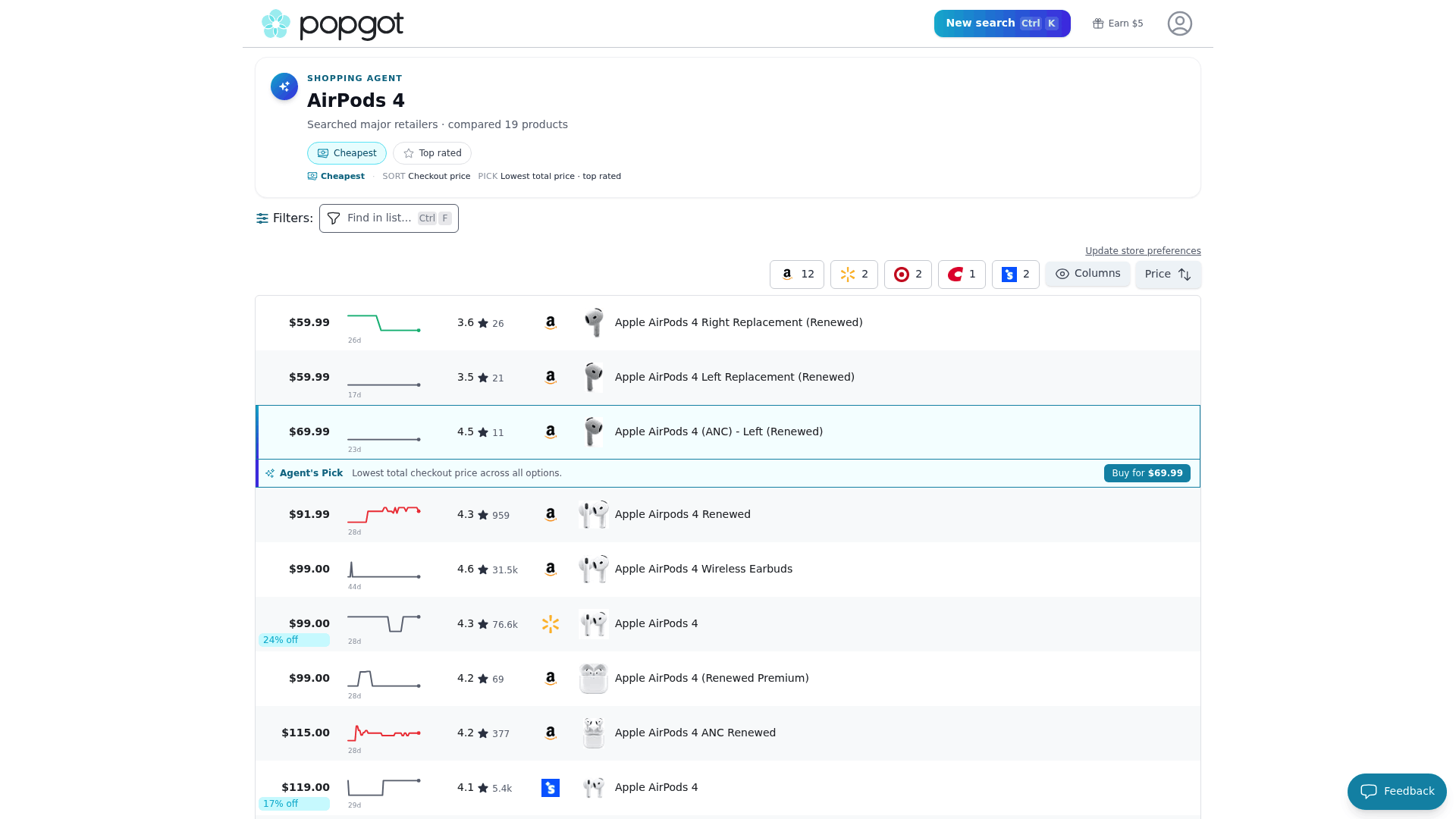The height and width of the screenshot is (819, 1456).
Task: Open thumbnail of Right Replacement AirPod
Action: (x=594, y=323)
